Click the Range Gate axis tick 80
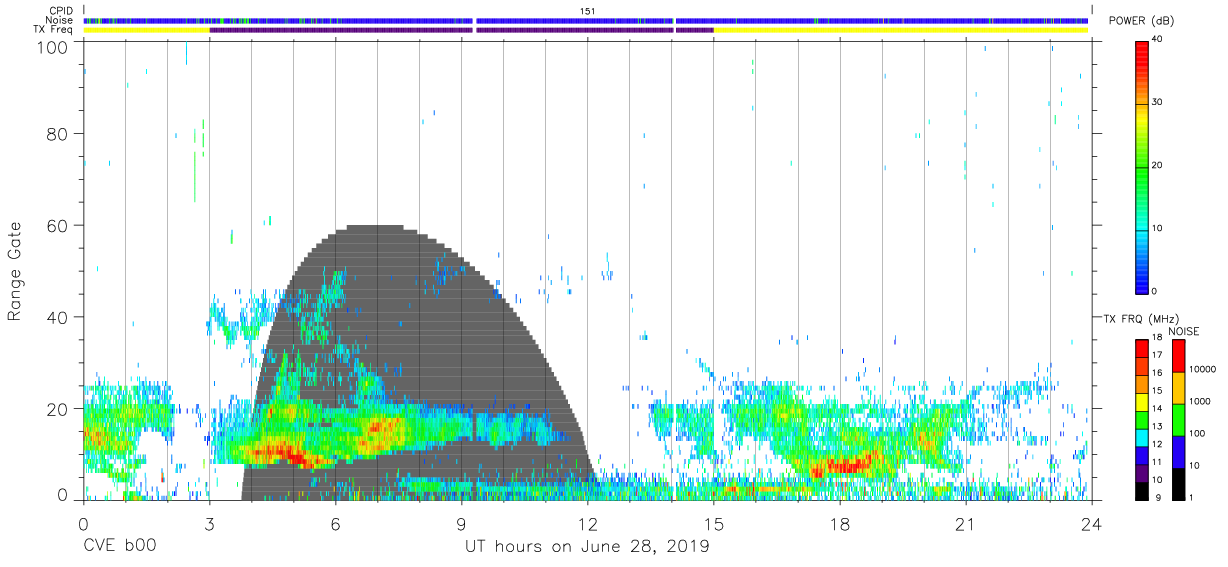 click(56, 134)
